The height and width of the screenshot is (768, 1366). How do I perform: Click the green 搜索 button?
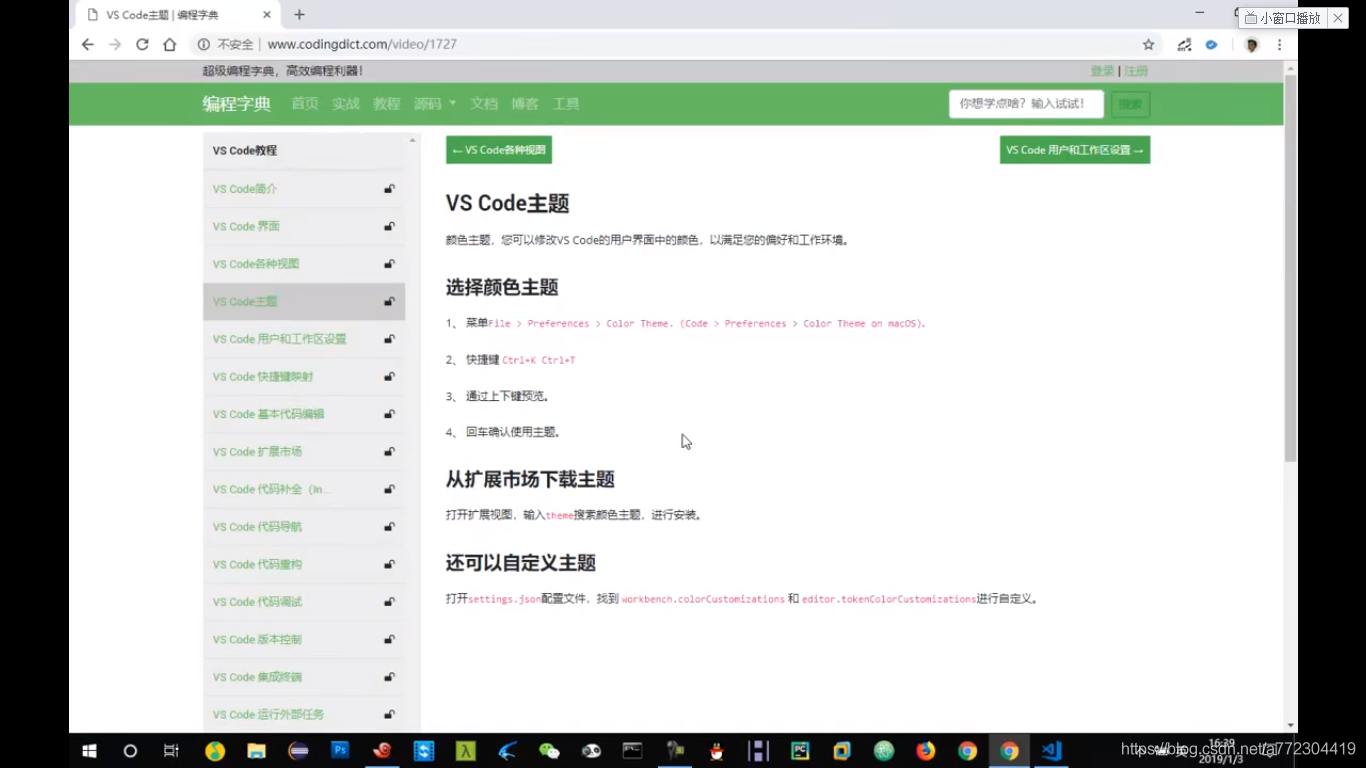click(x=1130, y=104)
